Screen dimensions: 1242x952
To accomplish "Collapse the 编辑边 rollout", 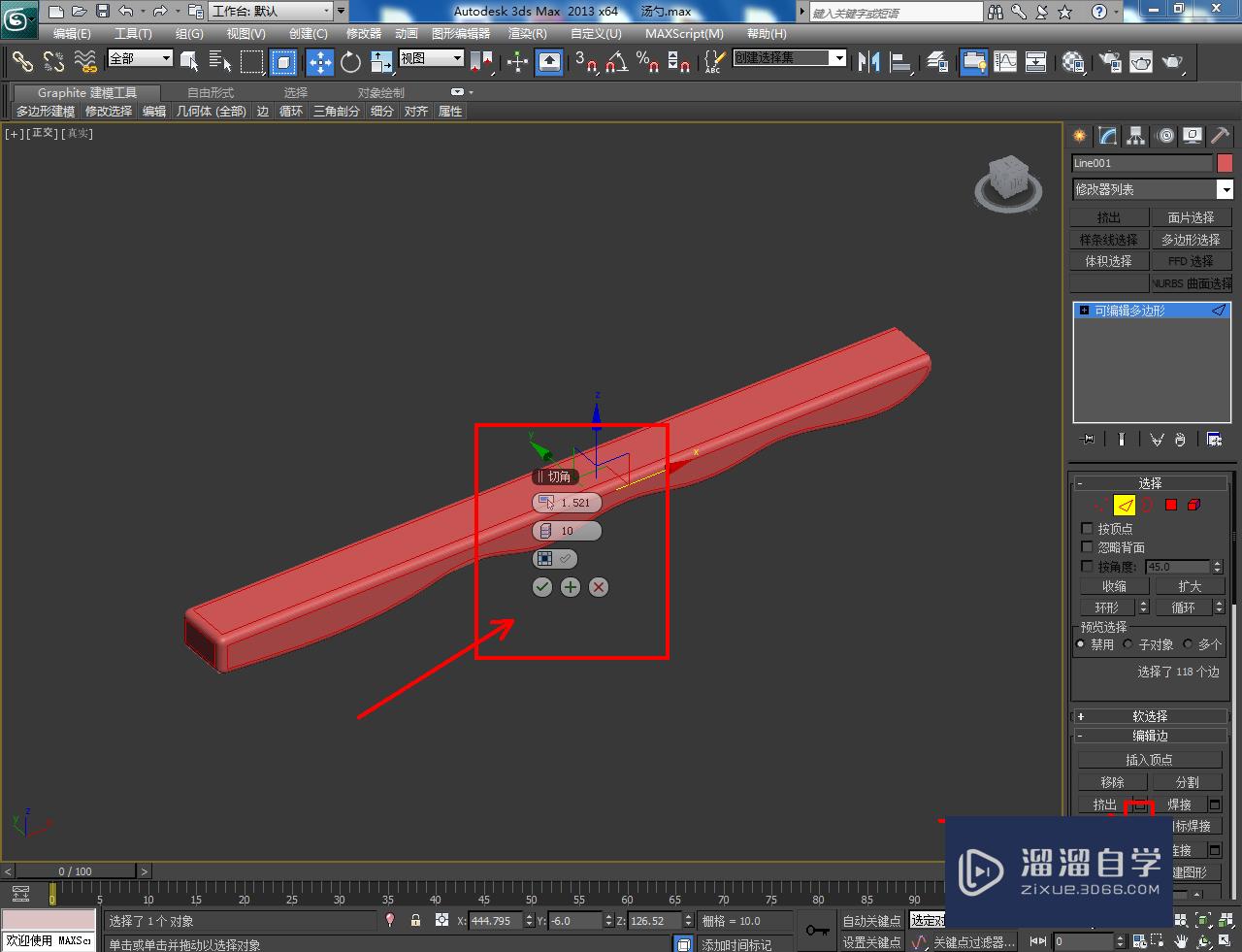I will (1150, 736).
